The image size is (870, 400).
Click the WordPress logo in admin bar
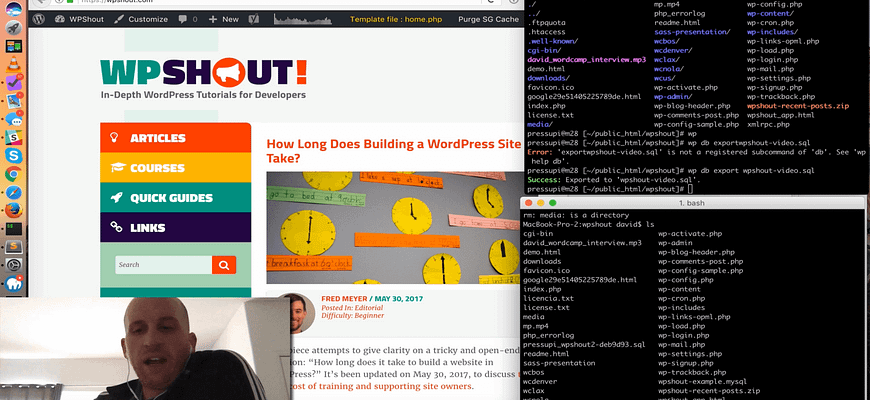(x=38, y=19)
